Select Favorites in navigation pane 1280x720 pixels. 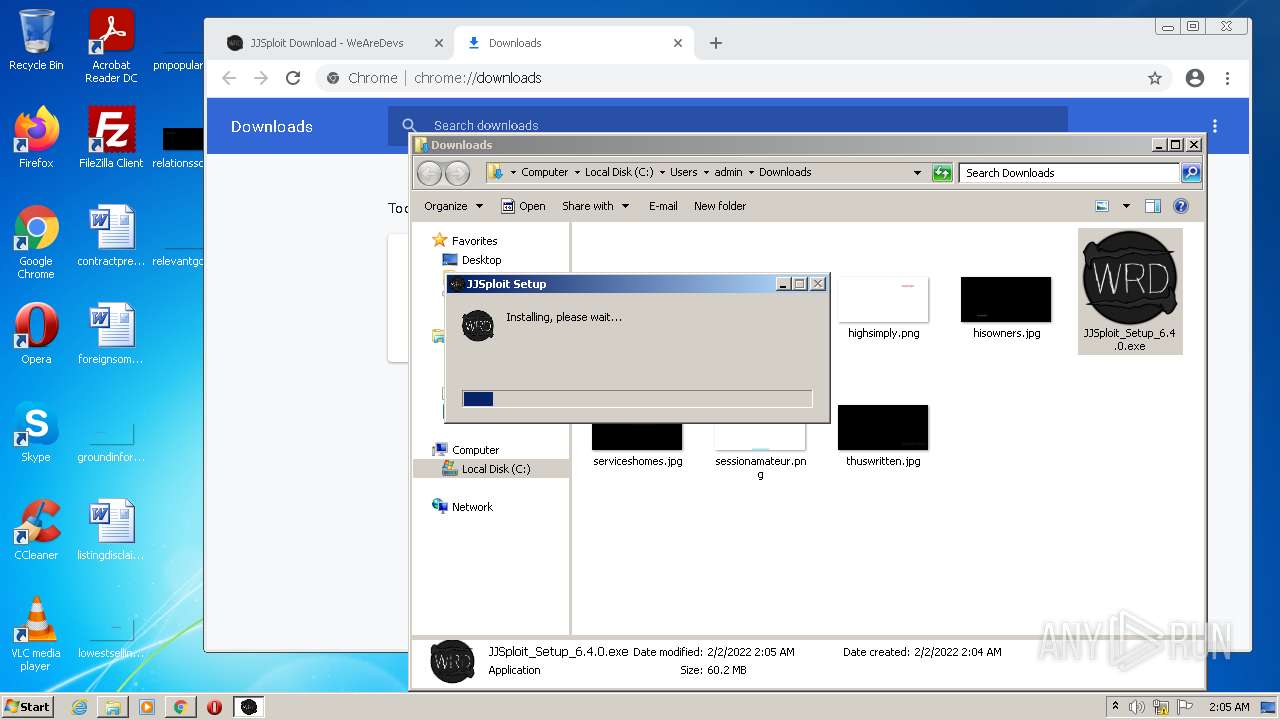[x=465, y=241]
